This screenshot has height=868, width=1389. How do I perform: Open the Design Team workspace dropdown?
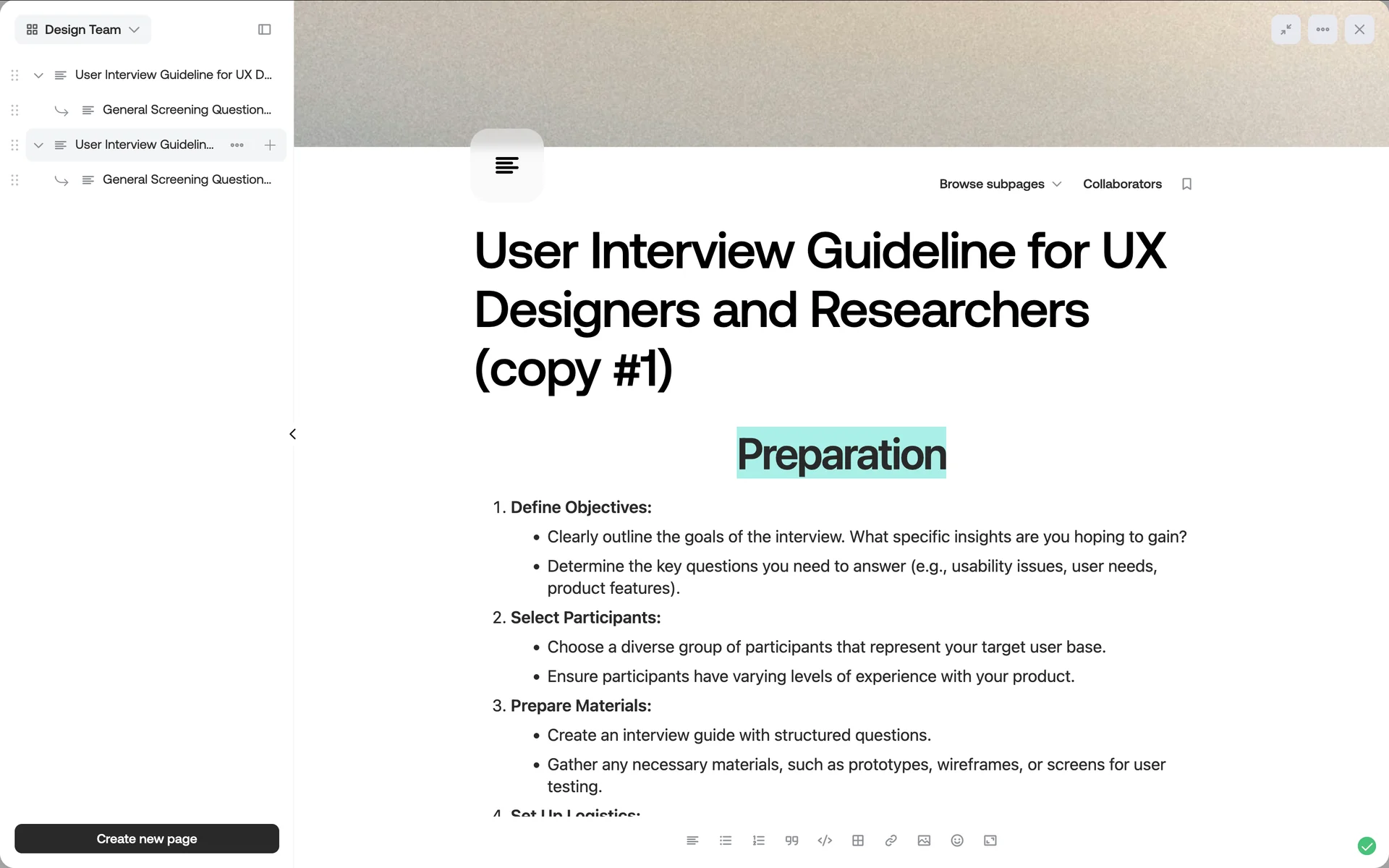click(82, 30)
